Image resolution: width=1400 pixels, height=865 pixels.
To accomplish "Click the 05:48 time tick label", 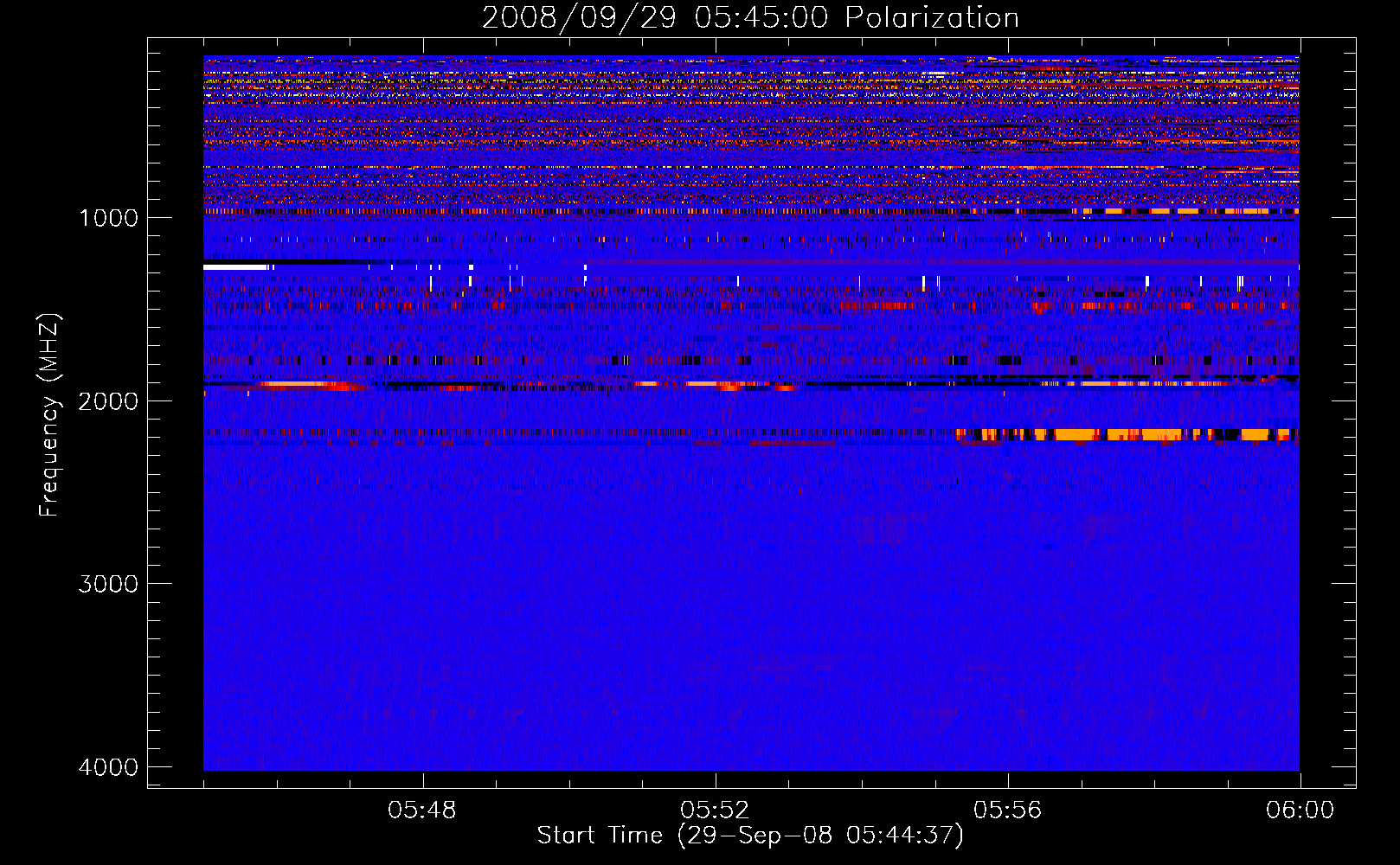I will click(422, 811).
